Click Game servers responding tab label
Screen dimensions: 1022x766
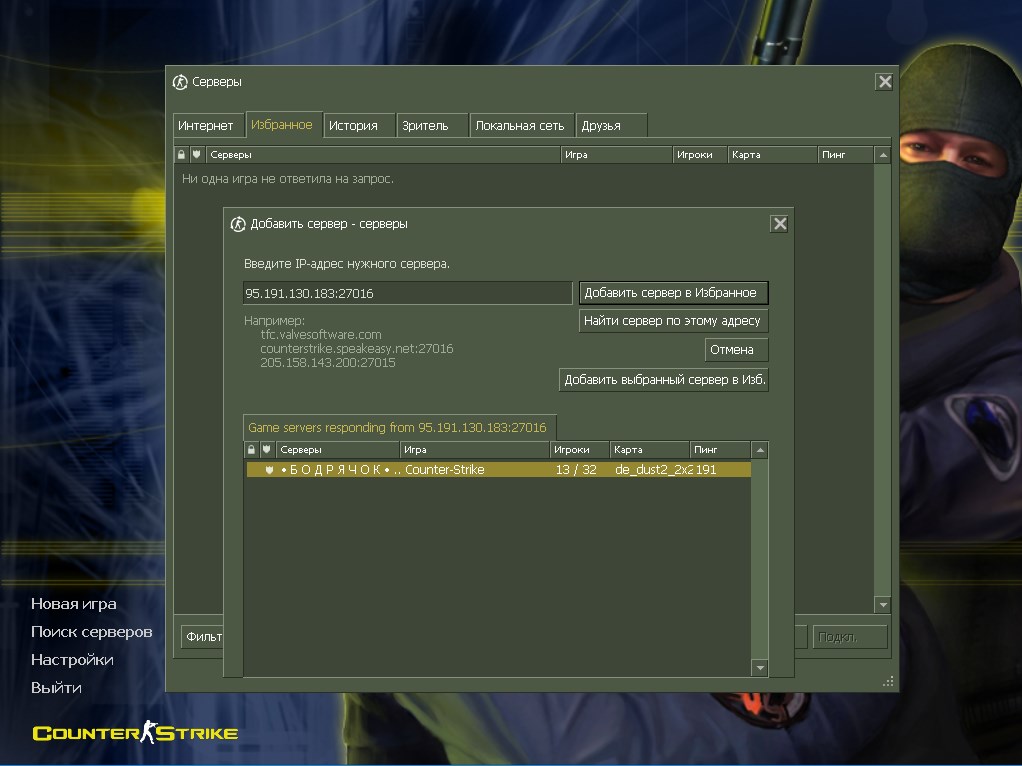coord(399,428)
